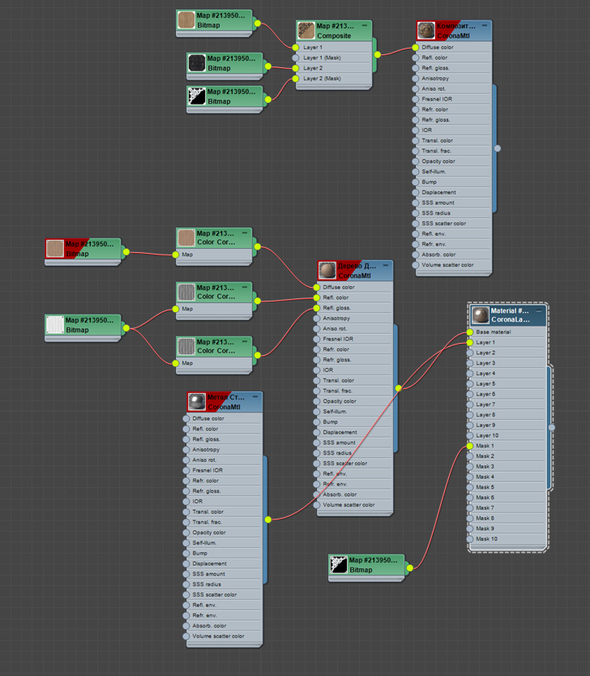
Task: Click the output socket of wood CoronaMtl node
Action: [x=399, y=388]
